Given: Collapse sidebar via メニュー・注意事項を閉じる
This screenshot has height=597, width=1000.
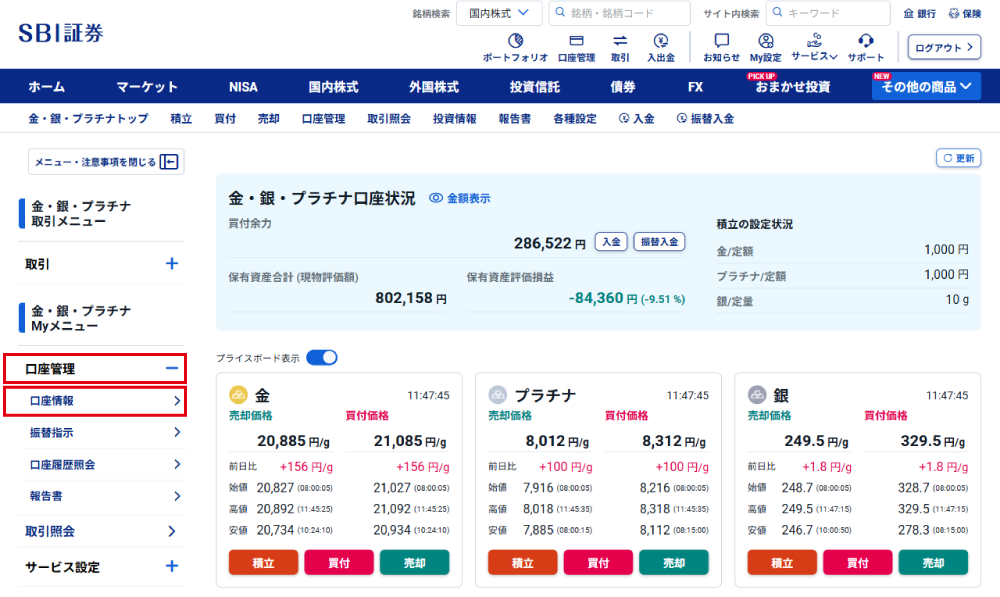Looking at the screenshot, I should tap(106, 162).
